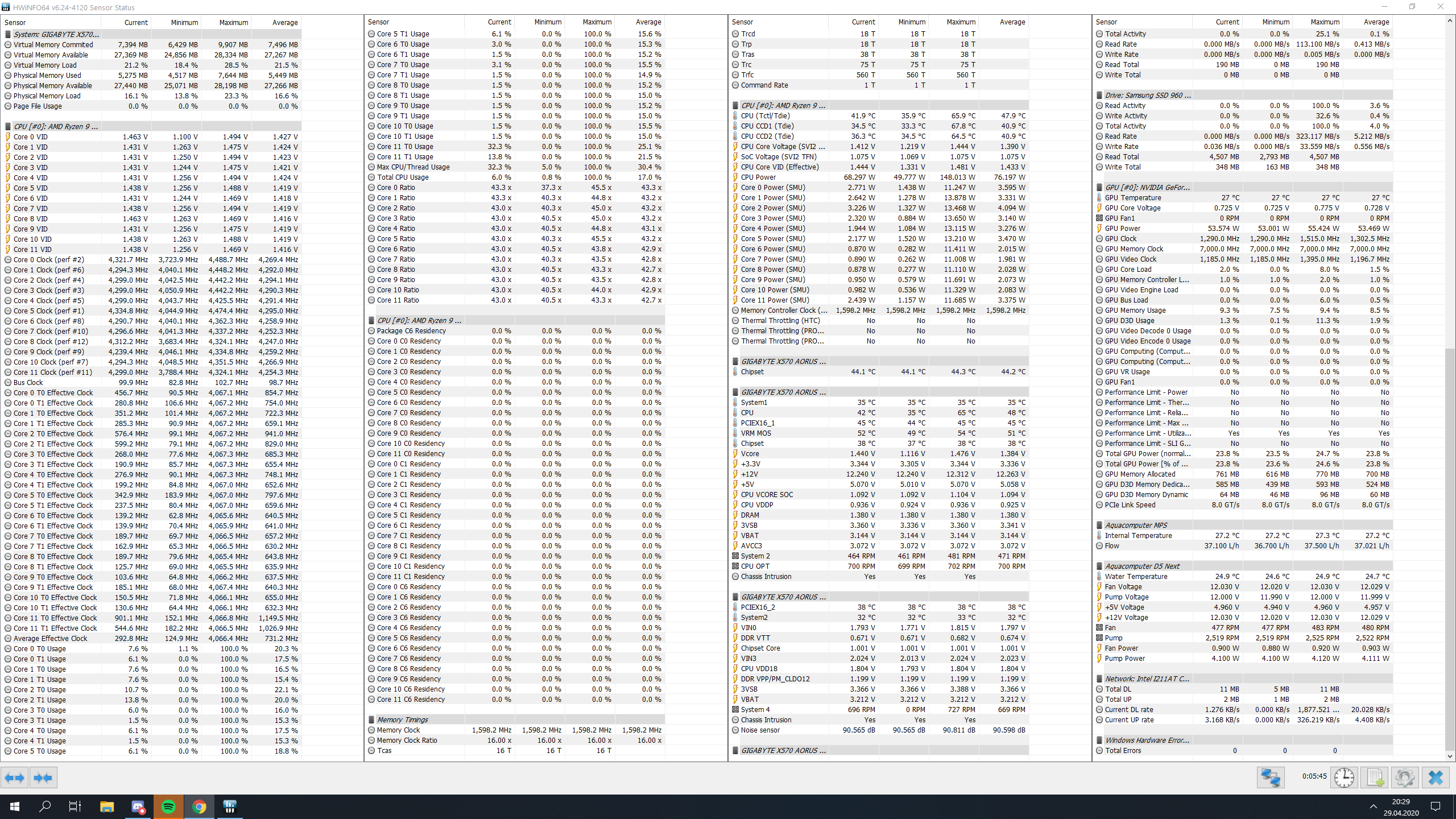Click the first panel's Maximum column header
1456x819 pixels.
click(x=233, y=22)
